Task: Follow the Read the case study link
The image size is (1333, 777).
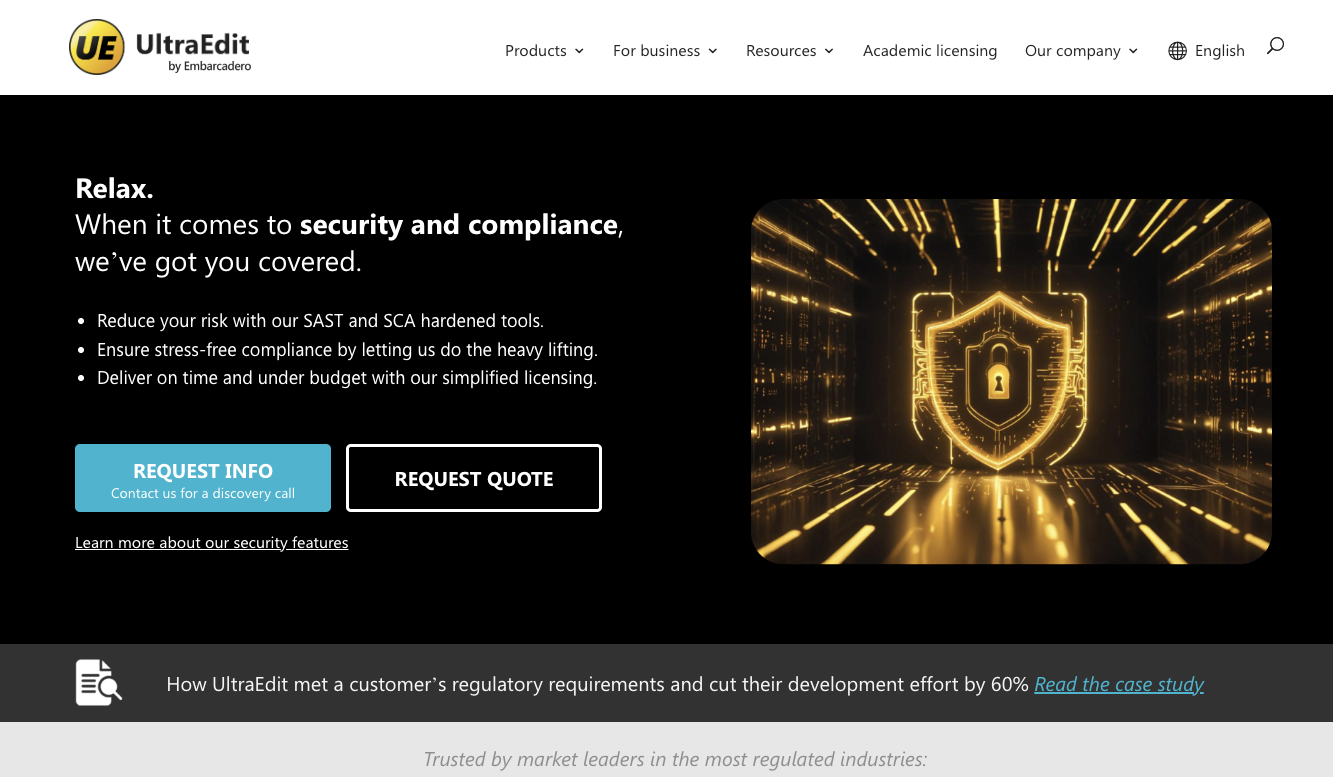Action: point(1119,684)
